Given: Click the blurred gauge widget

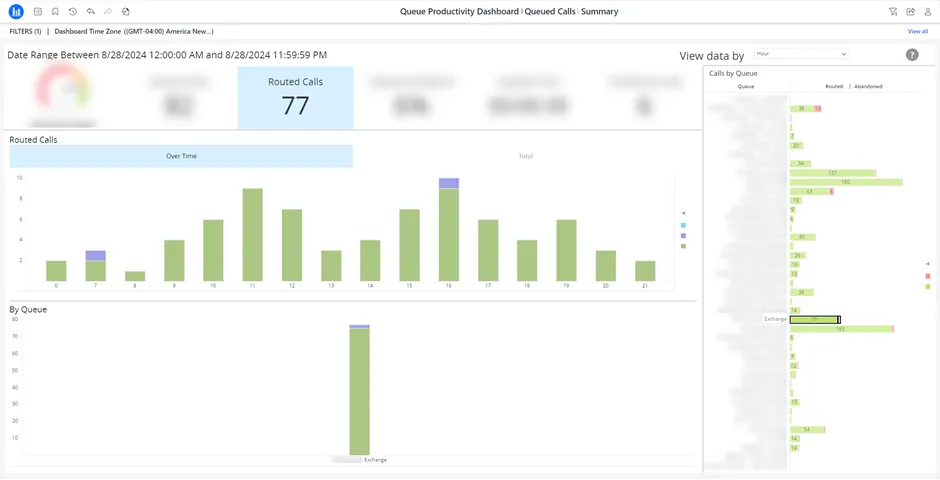Looking at the screenshot, I should (62, 96).
